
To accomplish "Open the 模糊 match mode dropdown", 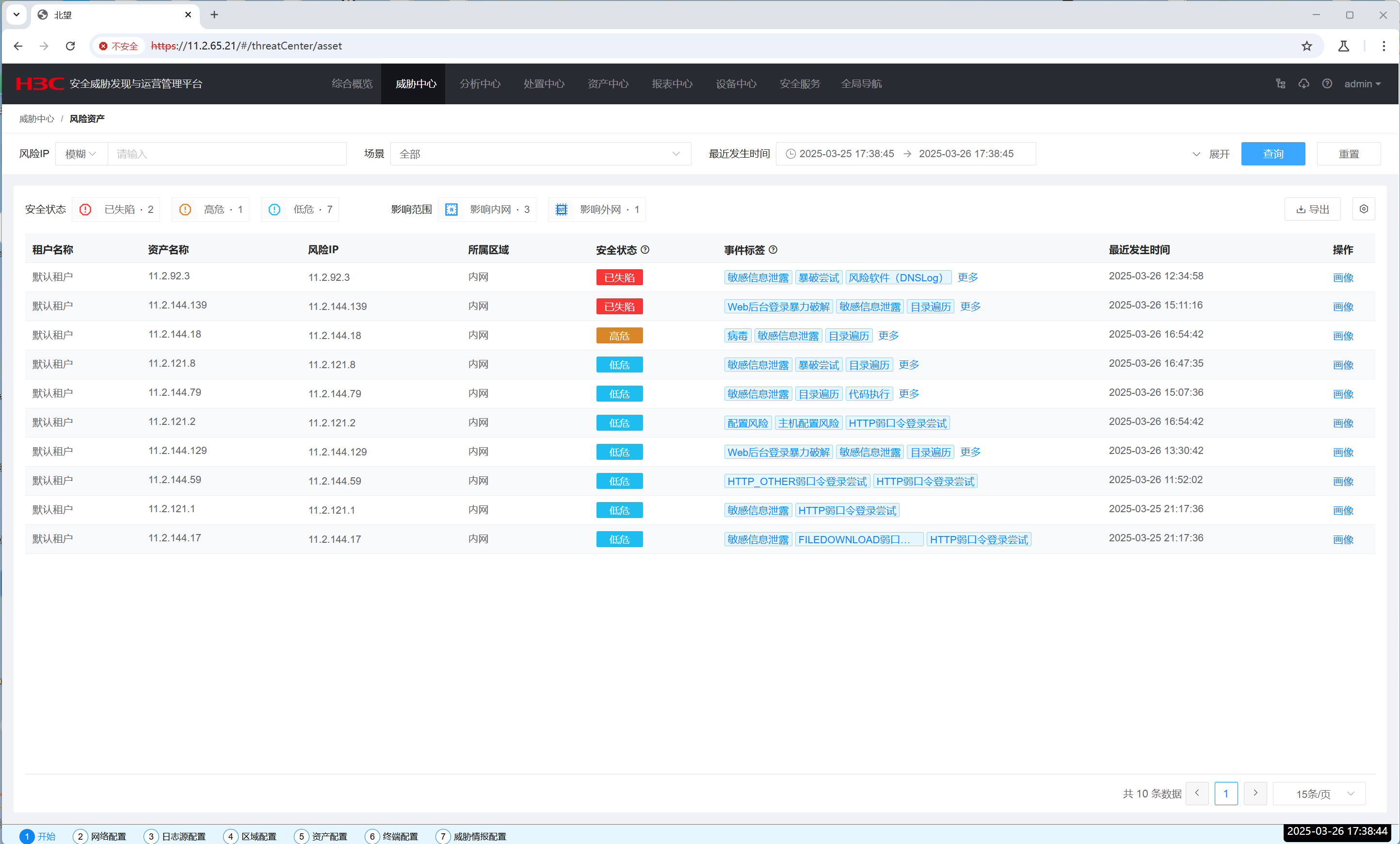I will 81,153.
